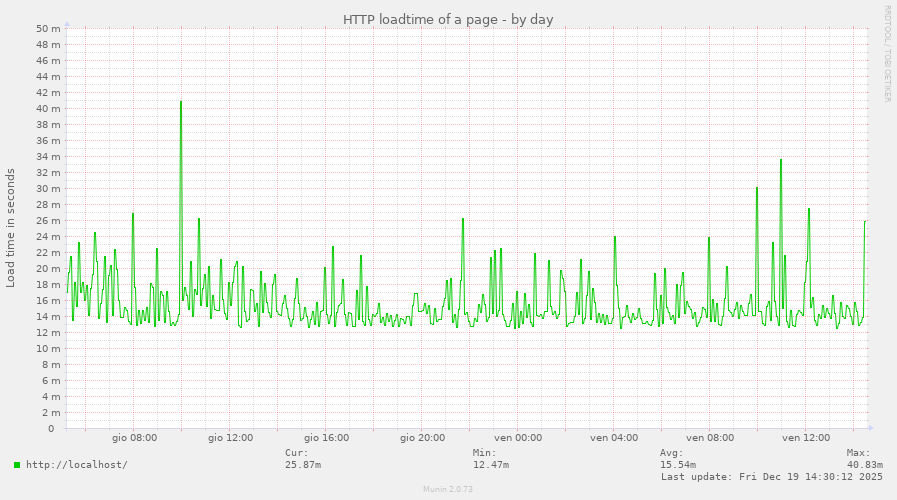The width and height of the screenshot is (897, 500).
Task: Select the Min value 12.47m
Action: click(x=491, y=465)
